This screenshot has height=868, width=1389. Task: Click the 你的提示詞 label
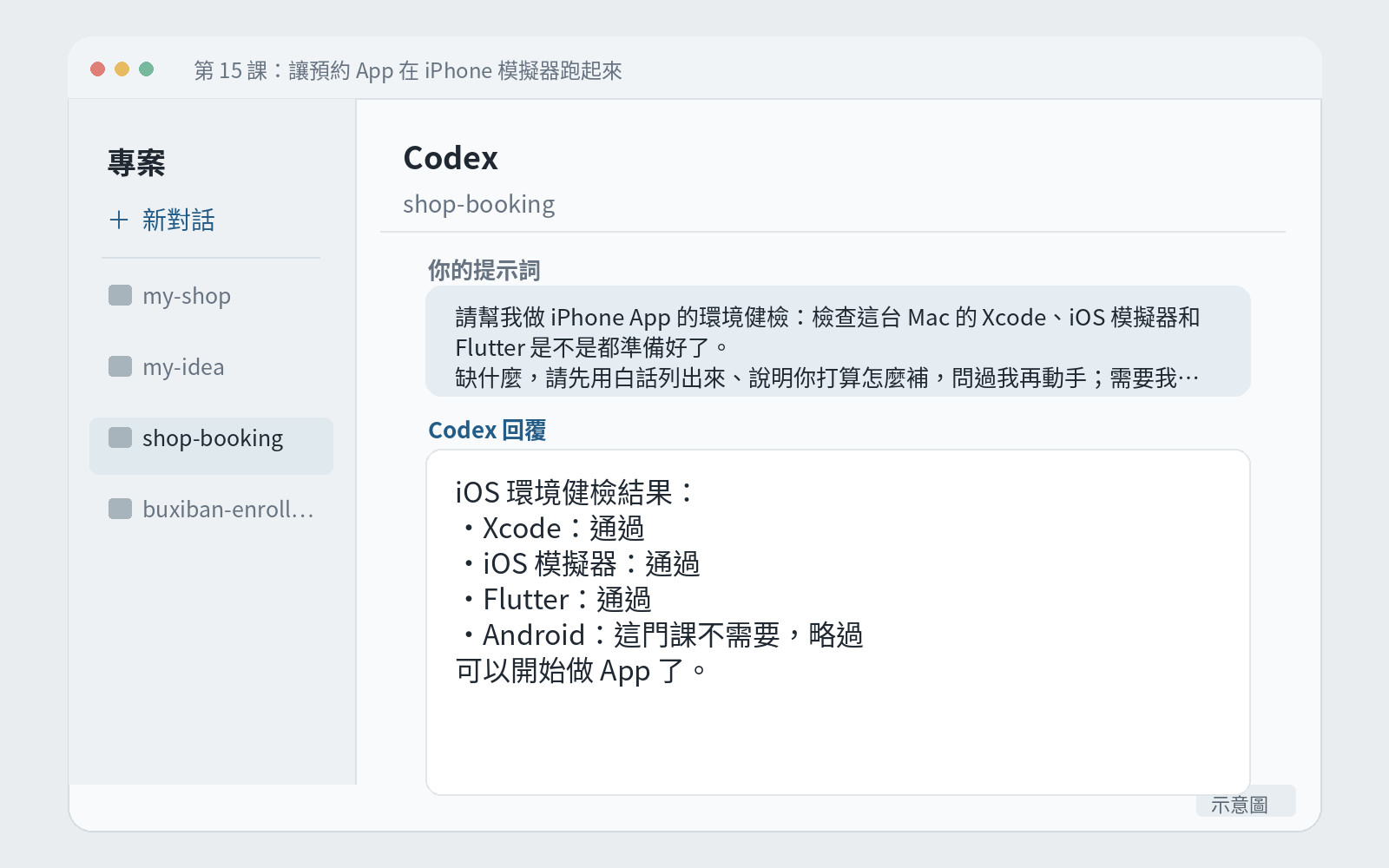tap(484, 271)
